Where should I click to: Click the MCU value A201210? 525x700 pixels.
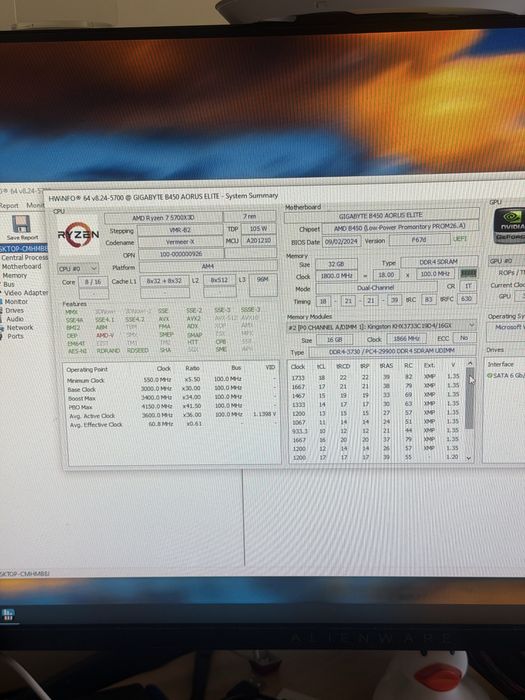coord(259,241)
